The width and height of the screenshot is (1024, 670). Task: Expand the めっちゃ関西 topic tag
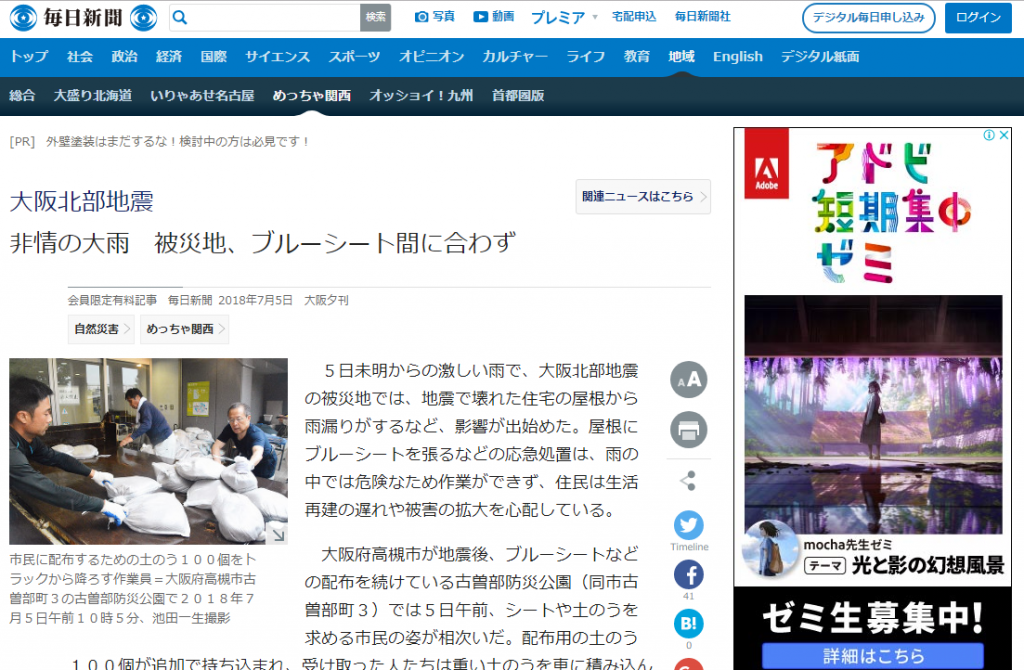pos(184,329)
